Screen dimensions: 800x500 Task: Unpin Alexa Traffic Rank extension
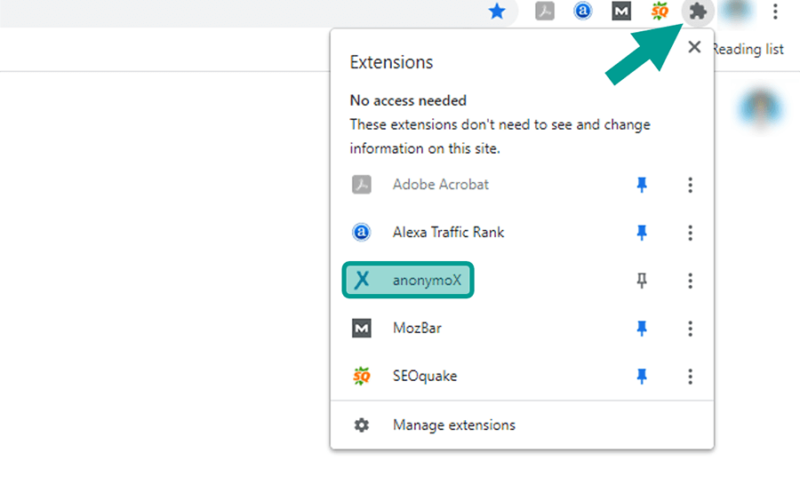click(641, 232)
